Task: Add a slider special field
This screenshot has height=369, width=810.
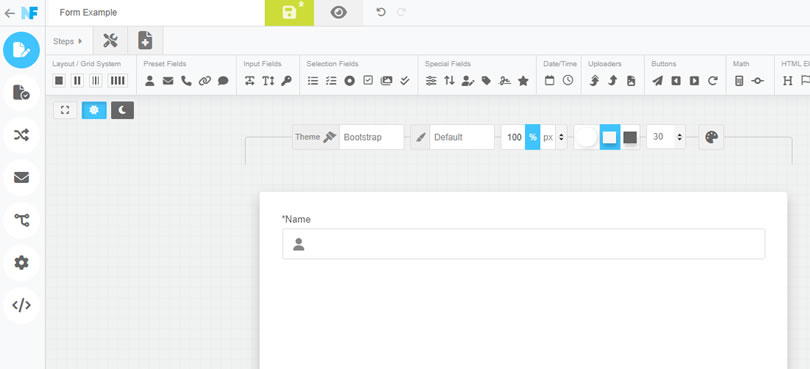Action: [x=431, y=81]
